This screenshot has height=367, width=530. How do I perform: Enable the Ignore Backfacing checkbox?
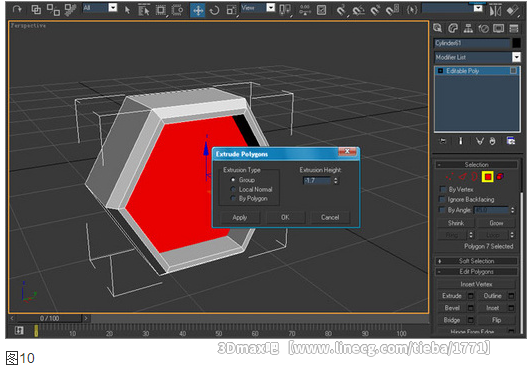point(442,199)
